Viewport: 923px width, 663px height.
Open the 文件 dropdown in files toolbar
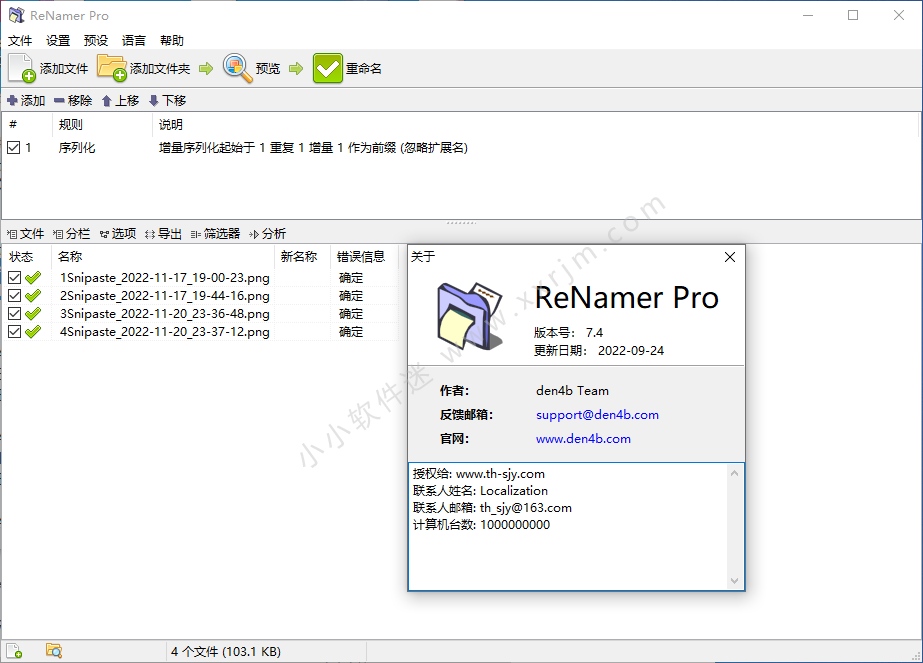25,234
